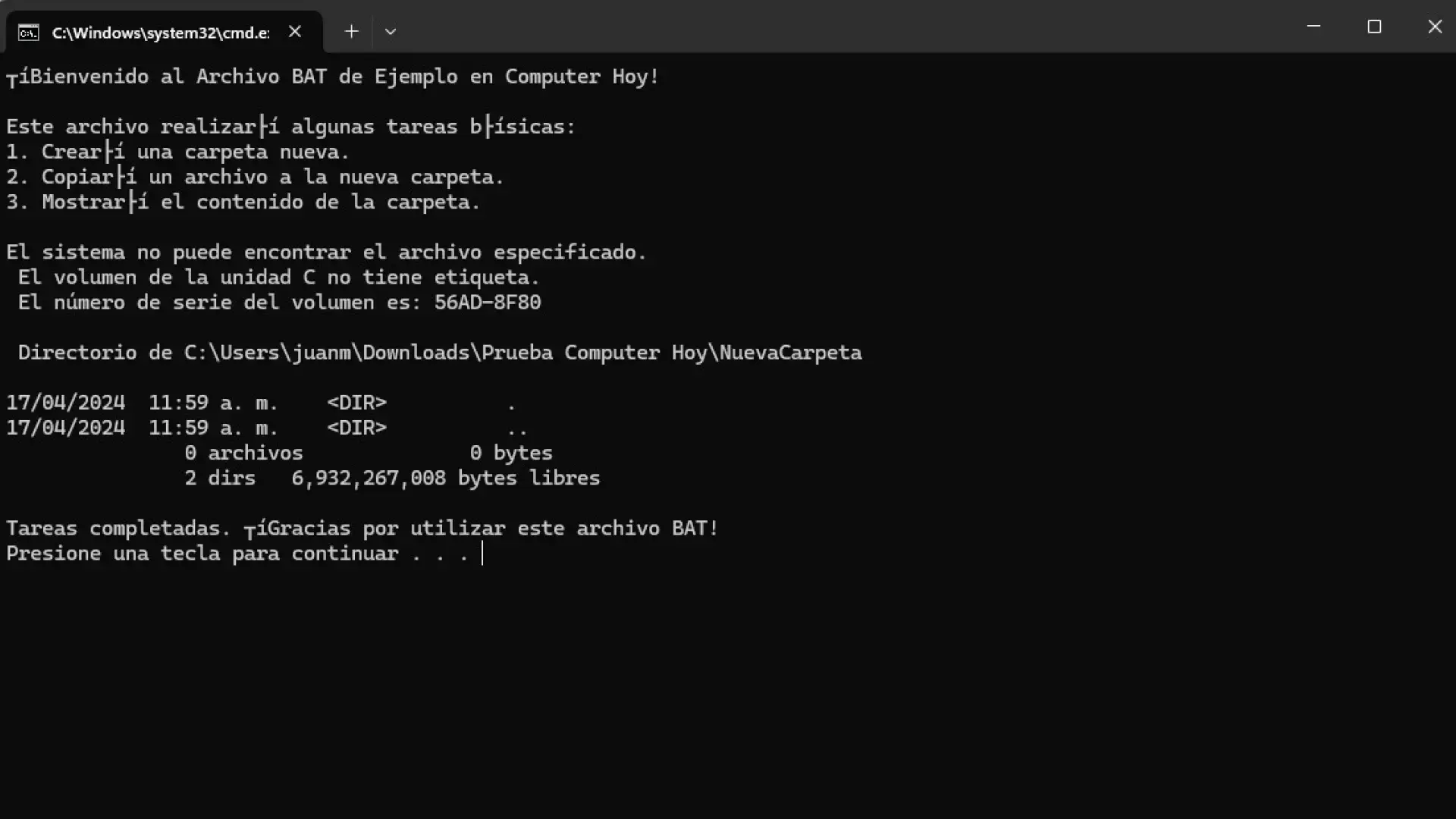Click the first <DIR> entry in the listing
1456x819 pixels.
pyautogui.click(x=356, y=402)
